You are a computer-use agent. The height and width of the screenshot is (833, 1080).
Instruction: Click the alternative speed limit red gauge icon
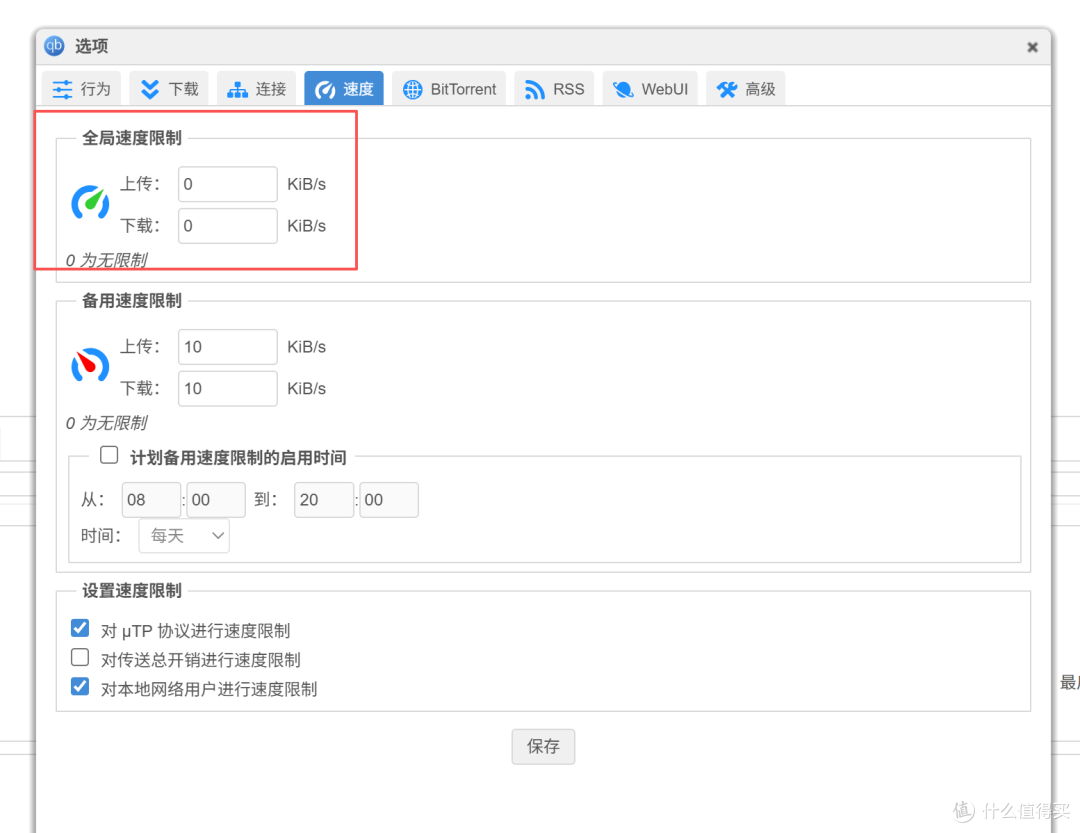90,364
